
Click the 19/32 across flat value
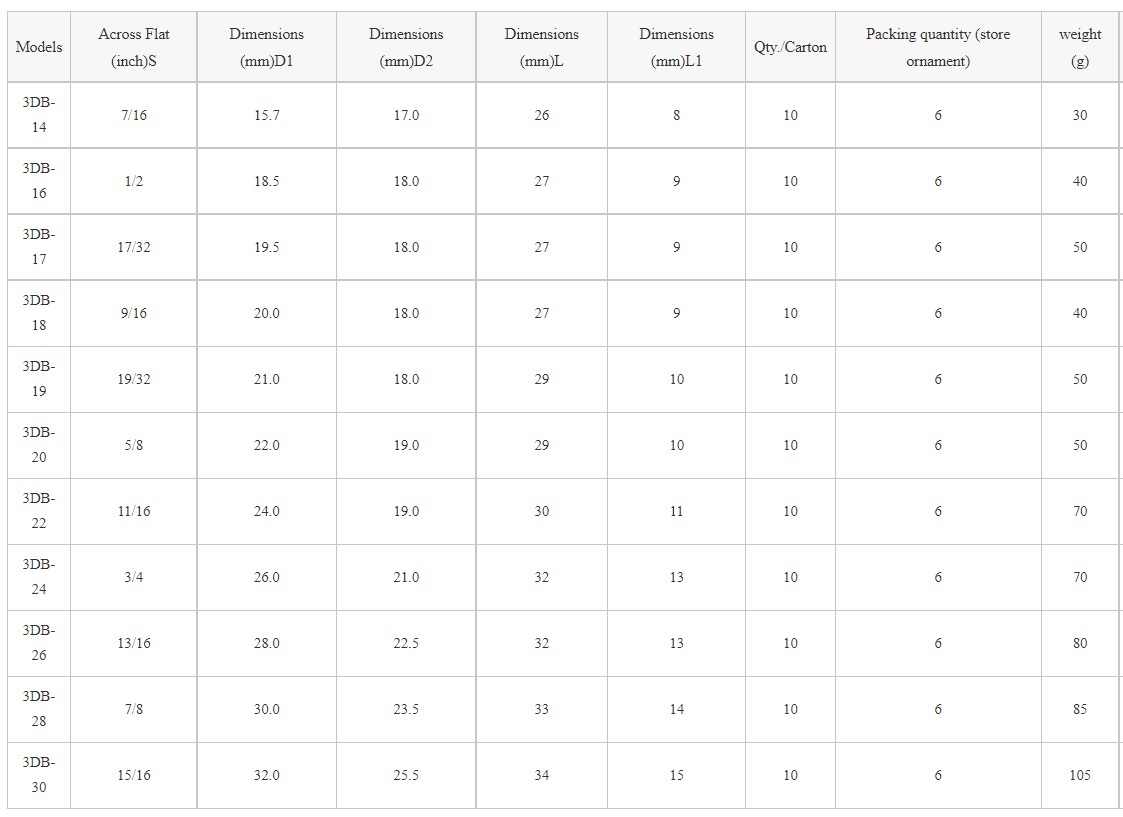(134, 379)
